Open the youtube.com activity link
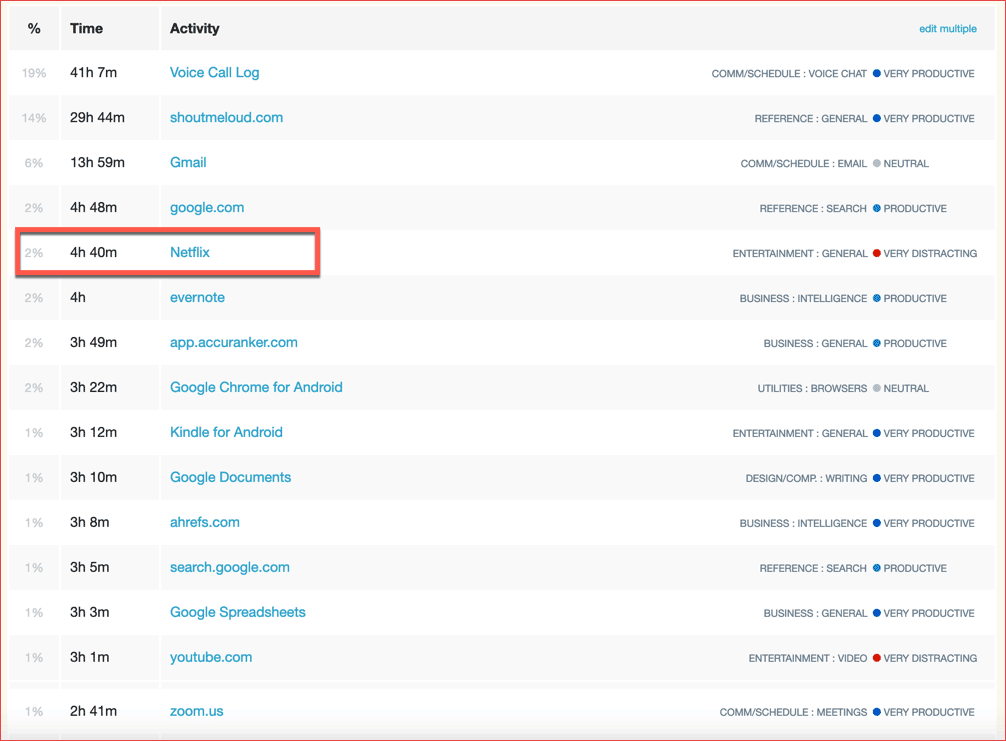This screenshot has height=741, width=1006. tap(211, 658)
